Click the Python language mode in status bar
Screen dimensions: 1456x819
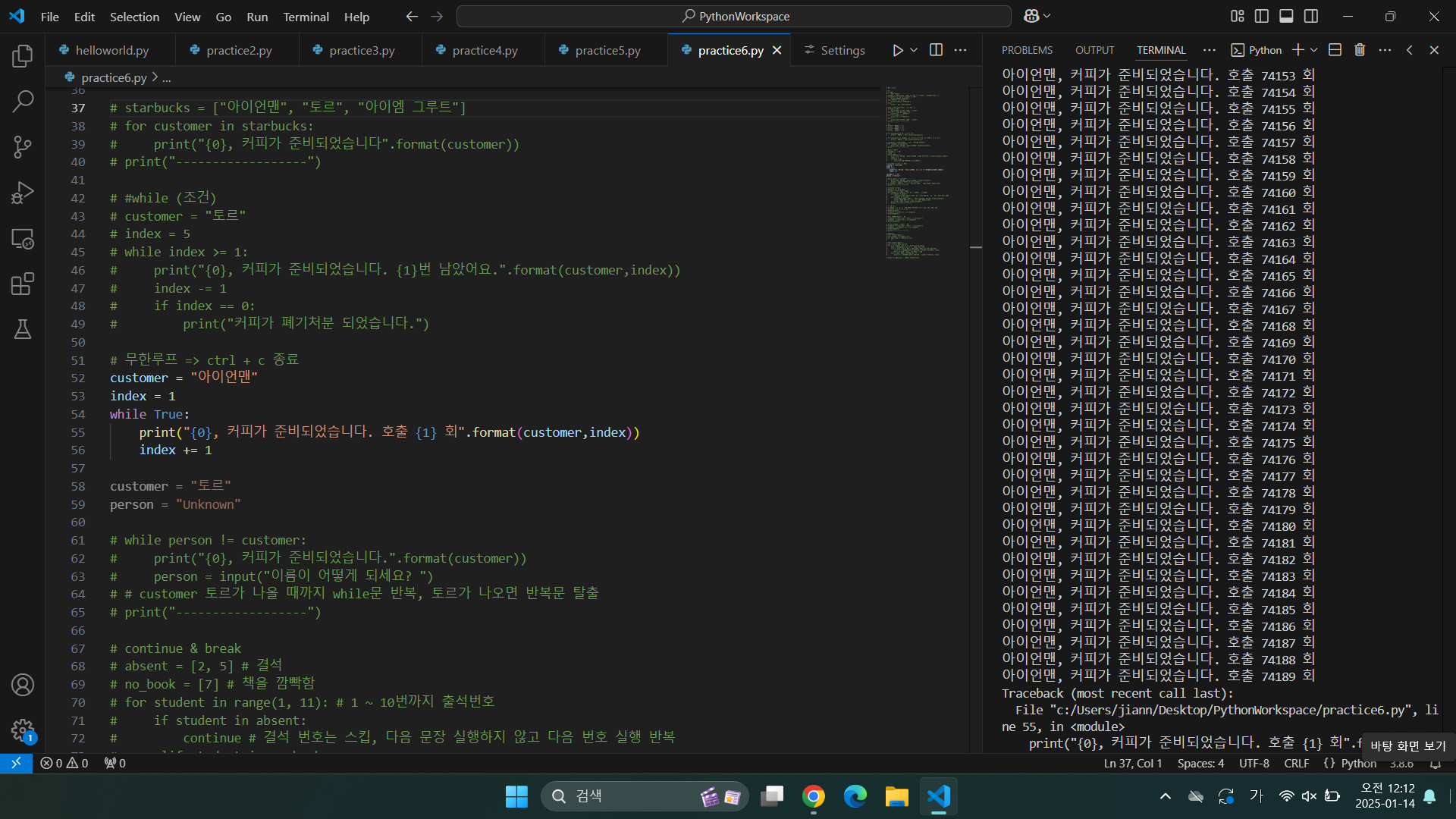(x=1357, y=763)
